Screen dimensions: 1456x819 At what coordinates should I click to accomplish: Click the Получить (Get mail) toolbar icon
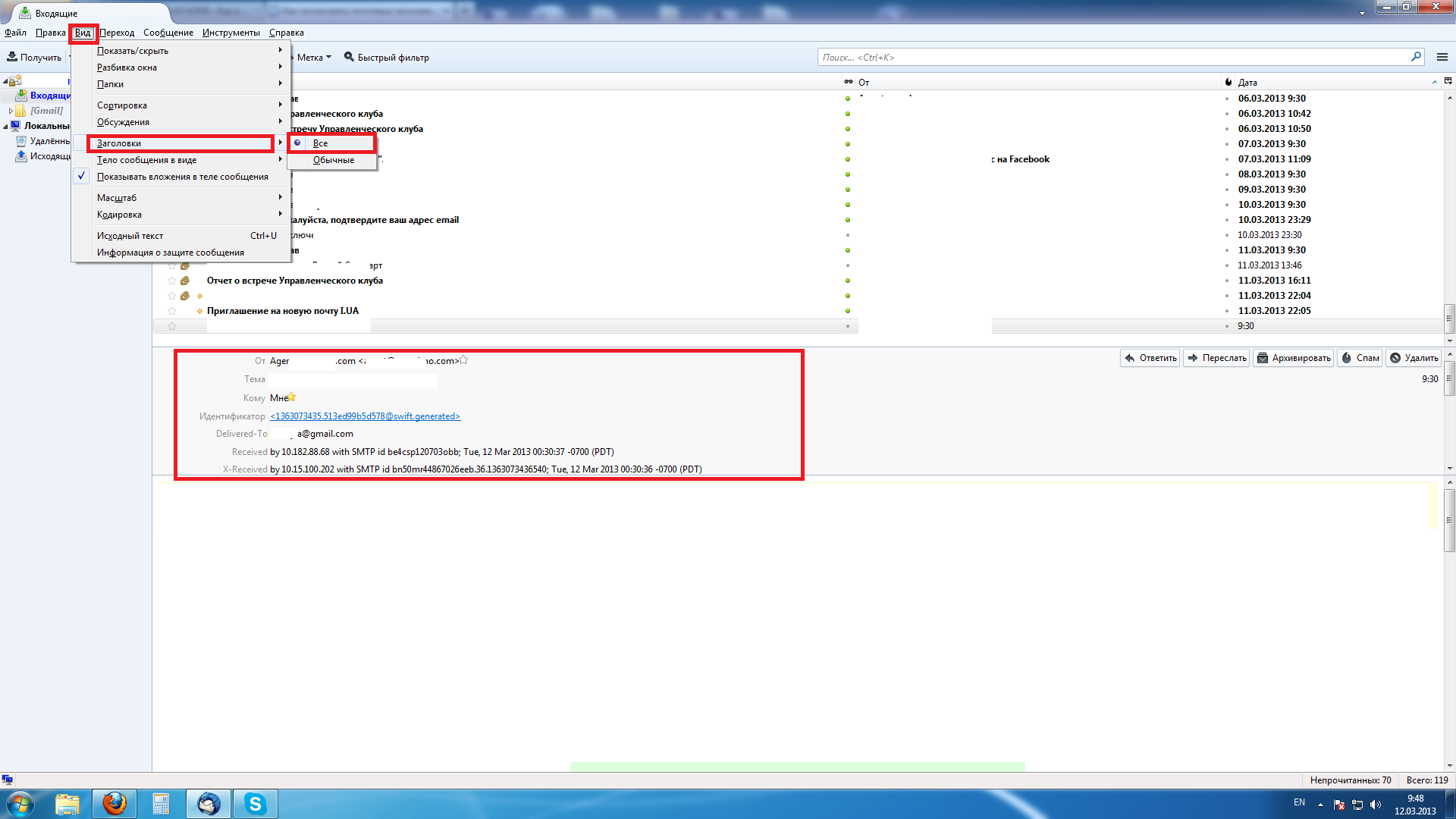coord(13,57)
